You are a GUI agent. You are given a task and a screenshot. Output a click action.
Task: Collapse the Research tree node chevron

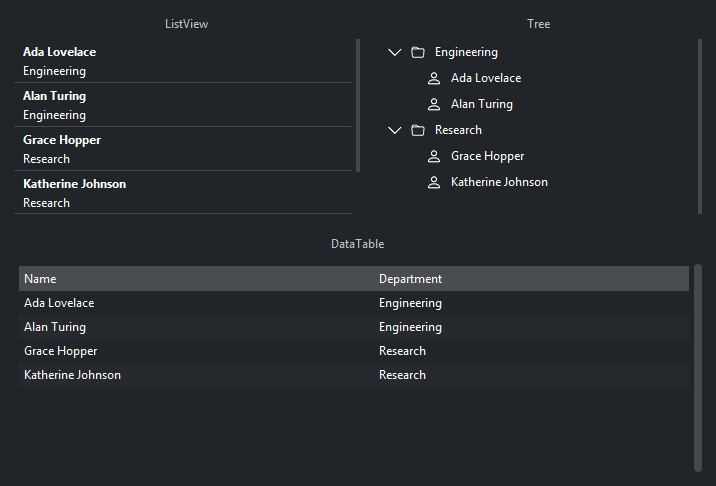pyautogui.click(x=395, y=130)
